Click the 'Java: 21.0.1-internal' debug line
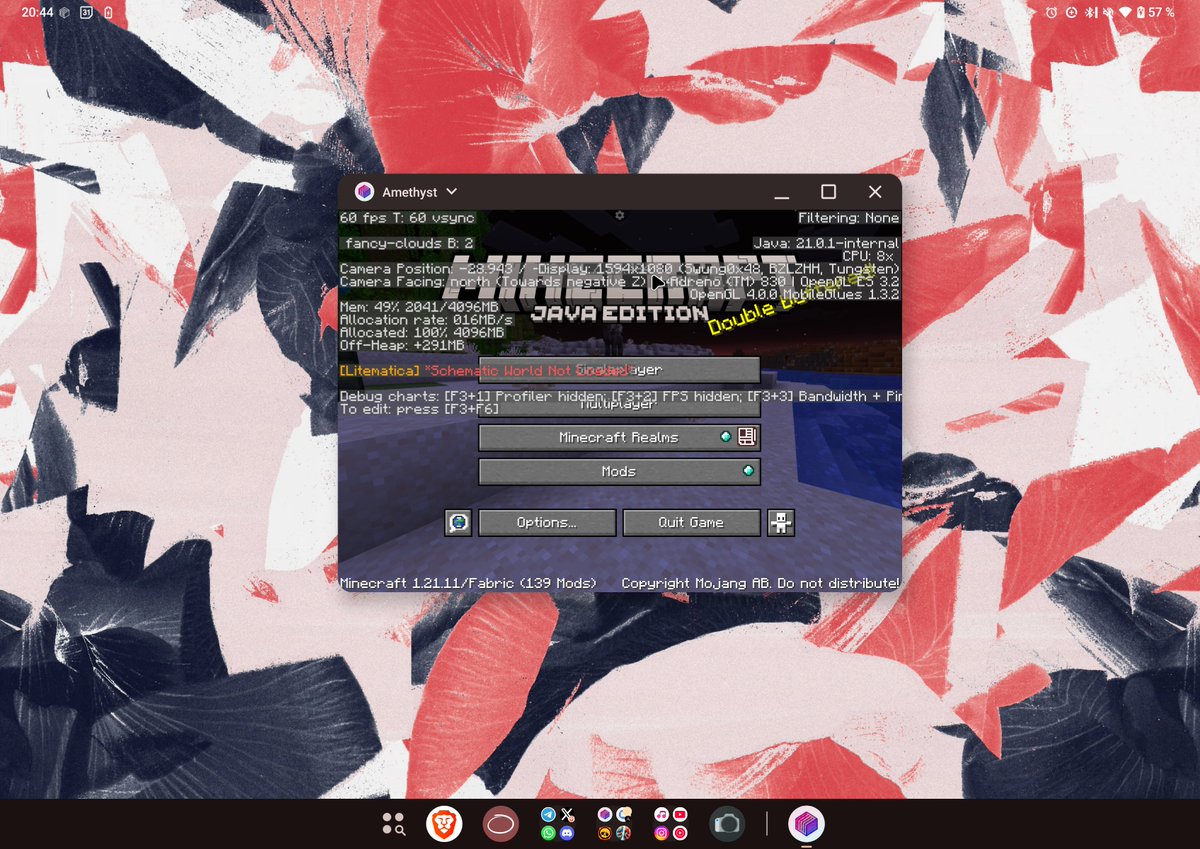 pyautogui.click(x=826, y=243)
